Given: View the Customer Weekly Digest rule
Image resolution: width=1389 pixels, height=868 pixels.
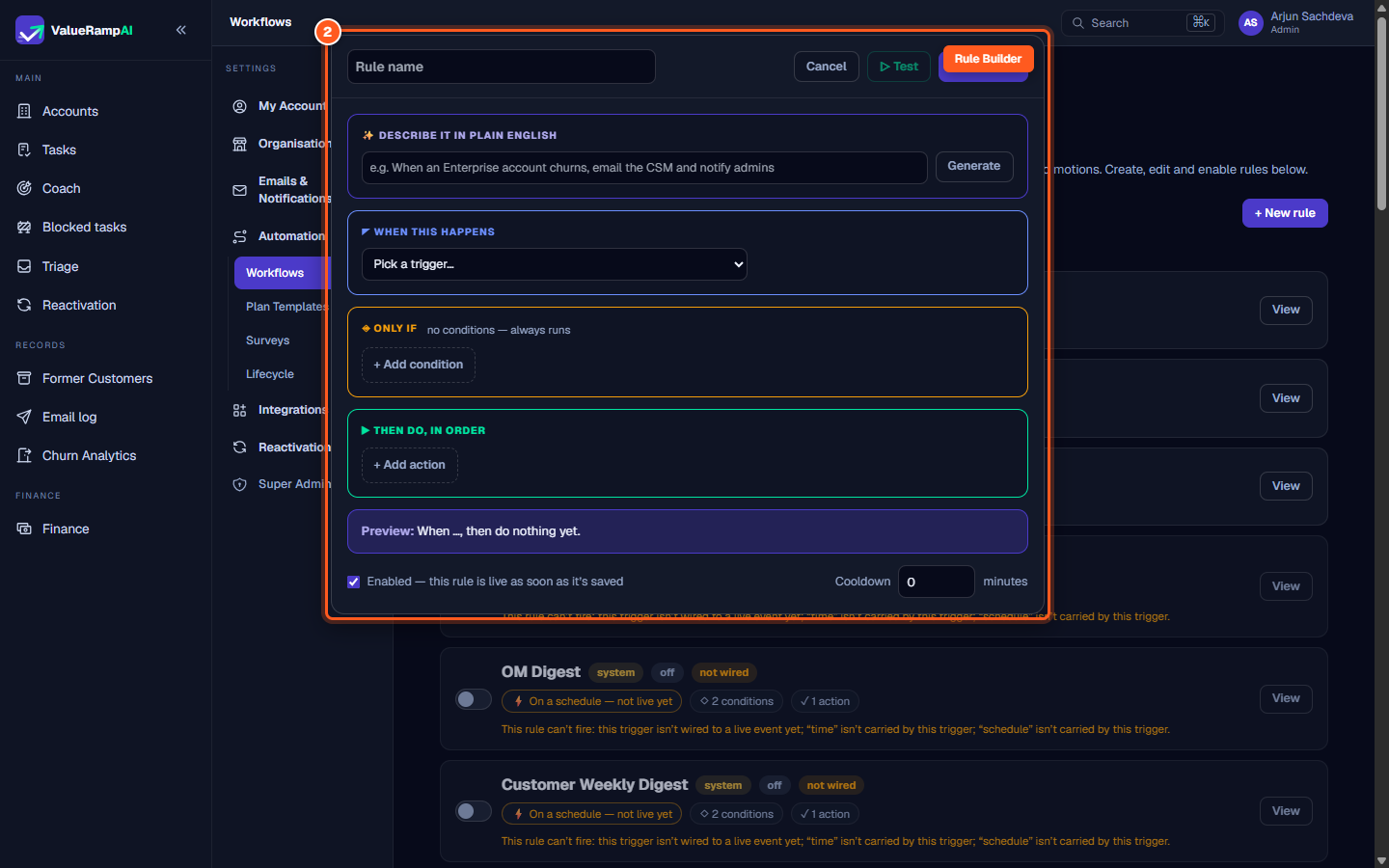Looking at the screenshot, I should point(1286,811).
